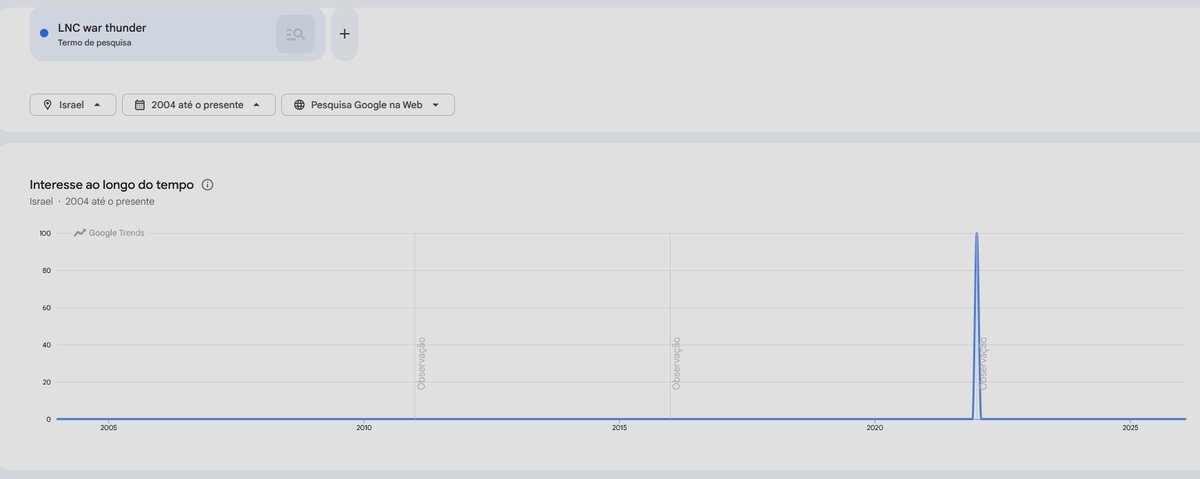Click the 2005 x-axis label

tap(109, 428)
